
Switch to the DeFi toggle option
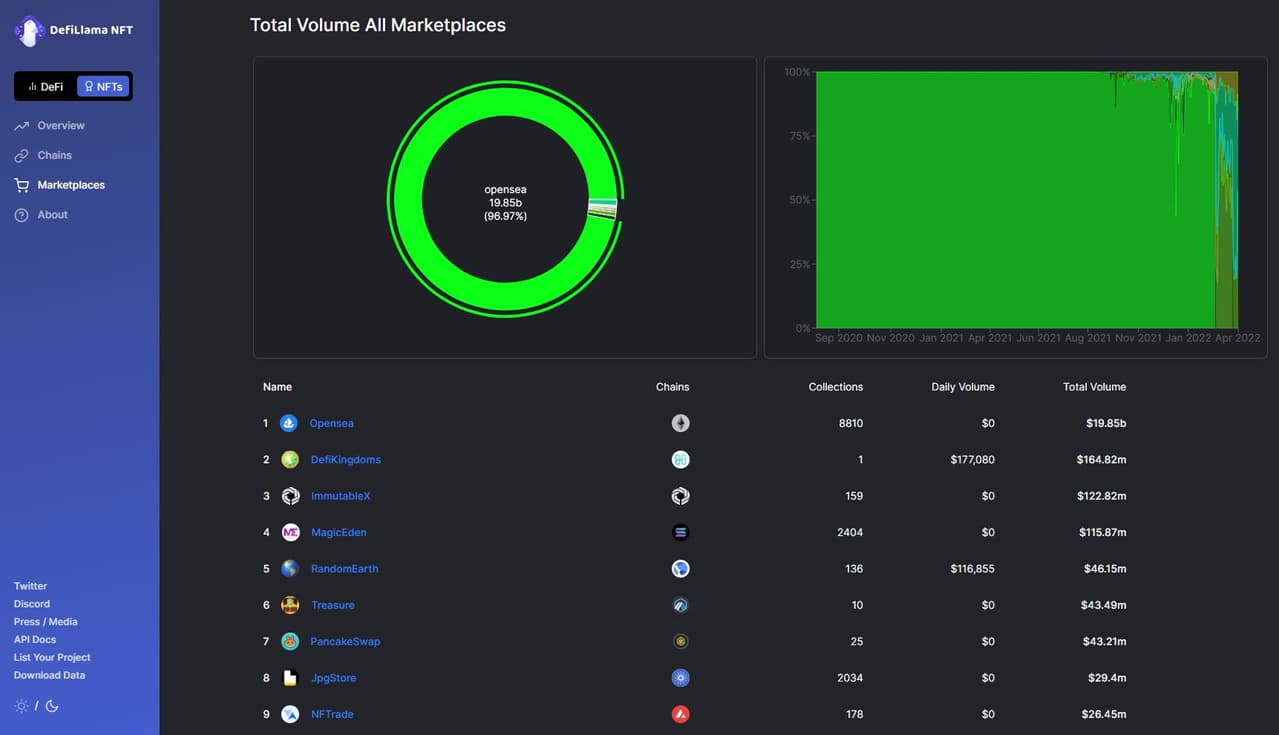46,87
